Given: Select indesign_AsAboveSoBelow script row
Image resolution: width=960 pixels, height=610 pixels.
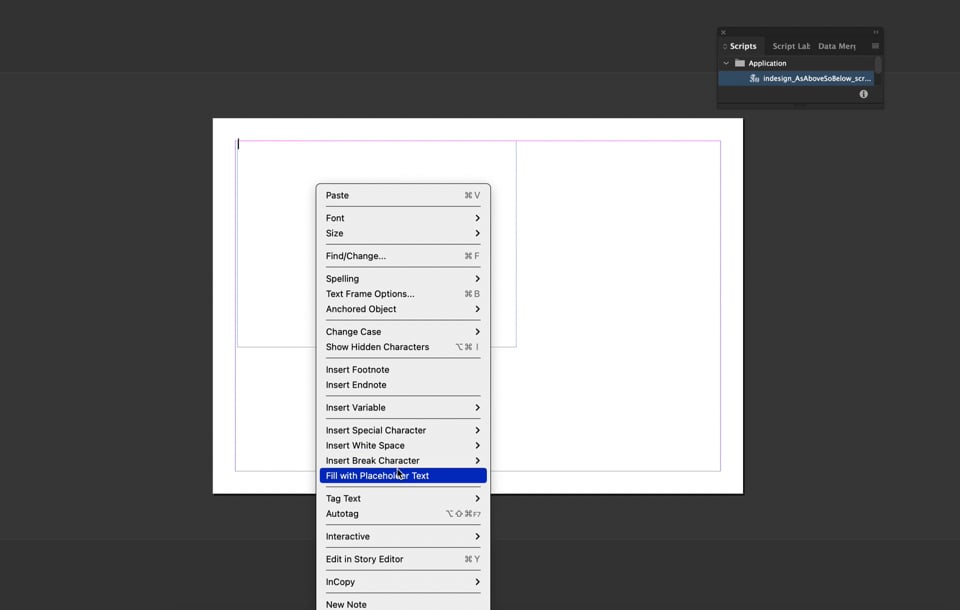Looking at the screenshot, I should tap(796, 78).
